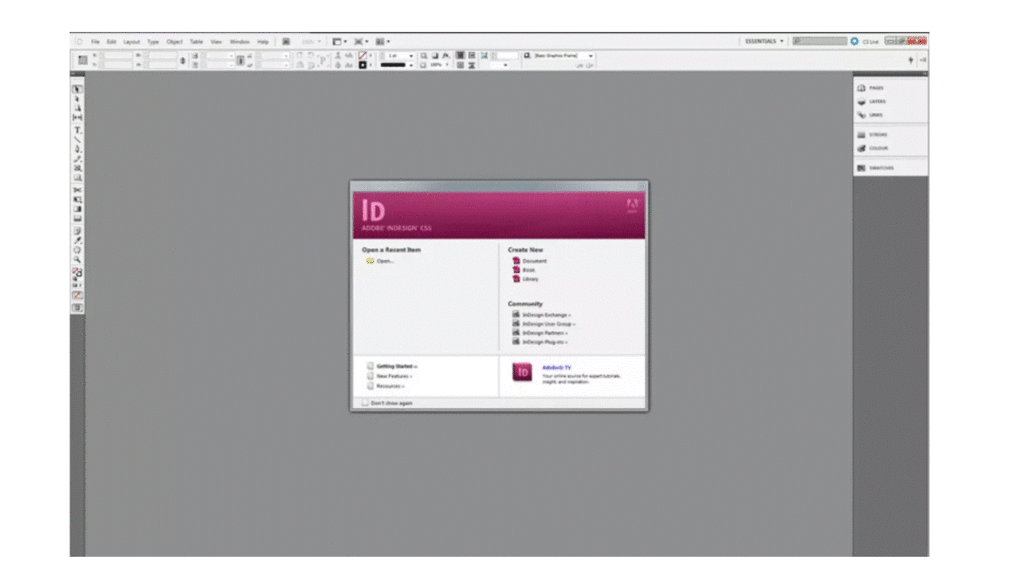Open the Table menu
Screen dimensions: 1024x576
(196, 41)
